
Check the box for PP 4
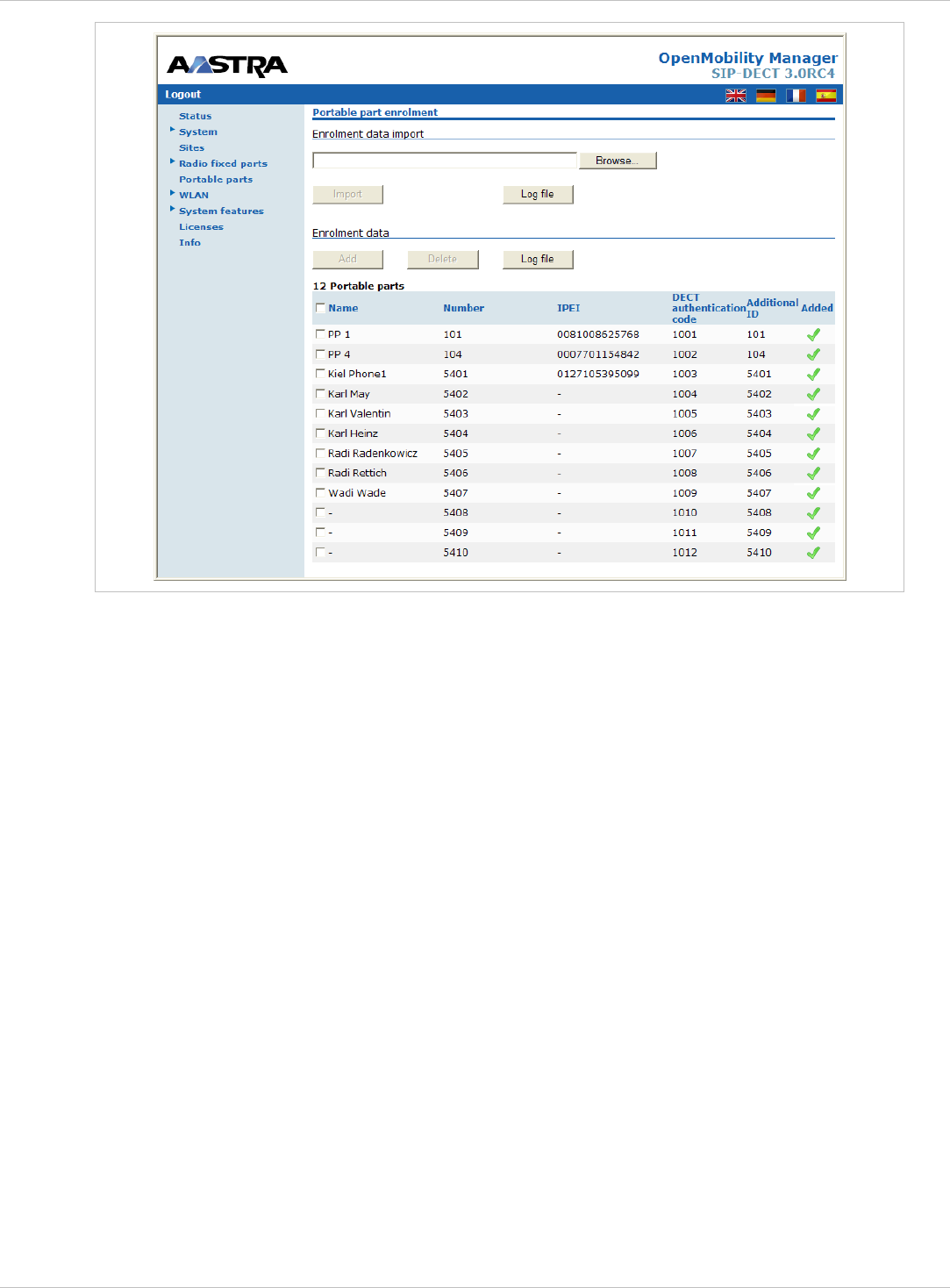click(320, 354)
